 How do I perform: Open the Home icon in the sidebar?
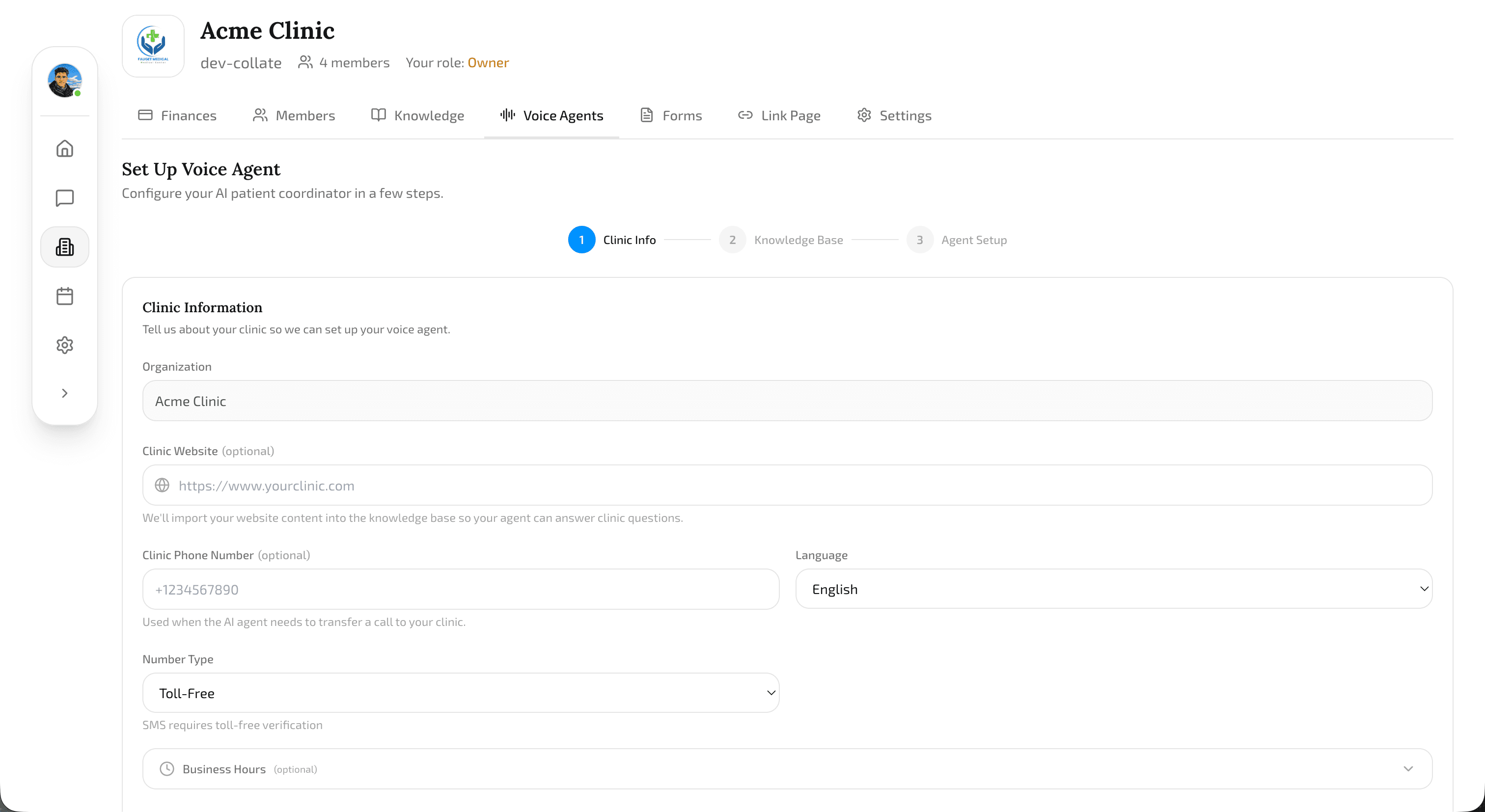(x=64, y=148)
